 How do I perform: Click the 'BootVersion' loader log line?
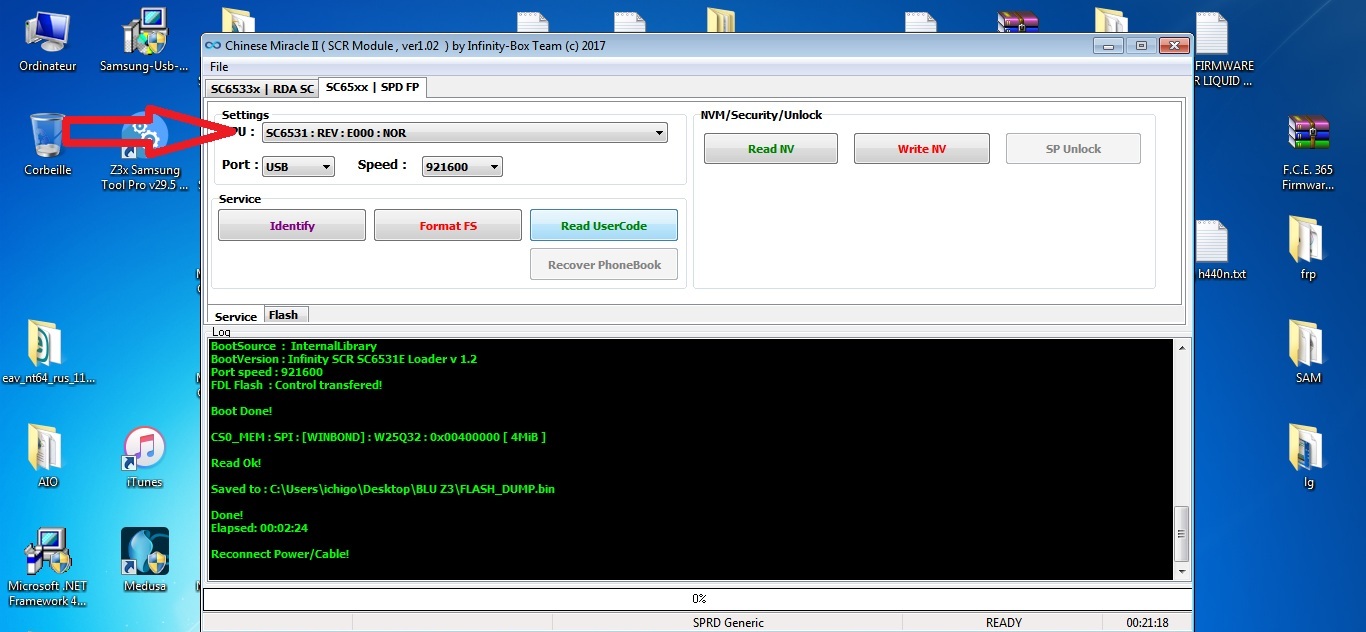tap(344, 359)
